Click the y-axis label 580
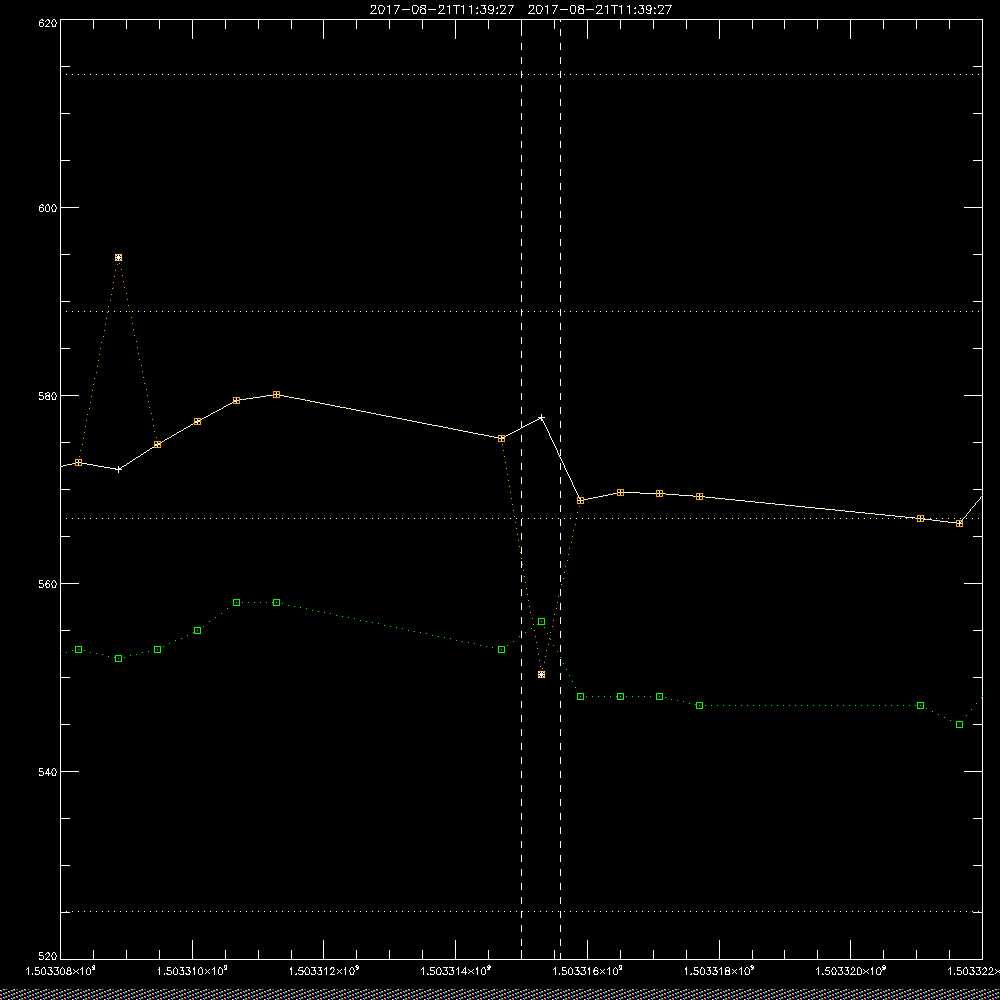The height and width of the screenshot is (1000, 1000). click(49, 395)
